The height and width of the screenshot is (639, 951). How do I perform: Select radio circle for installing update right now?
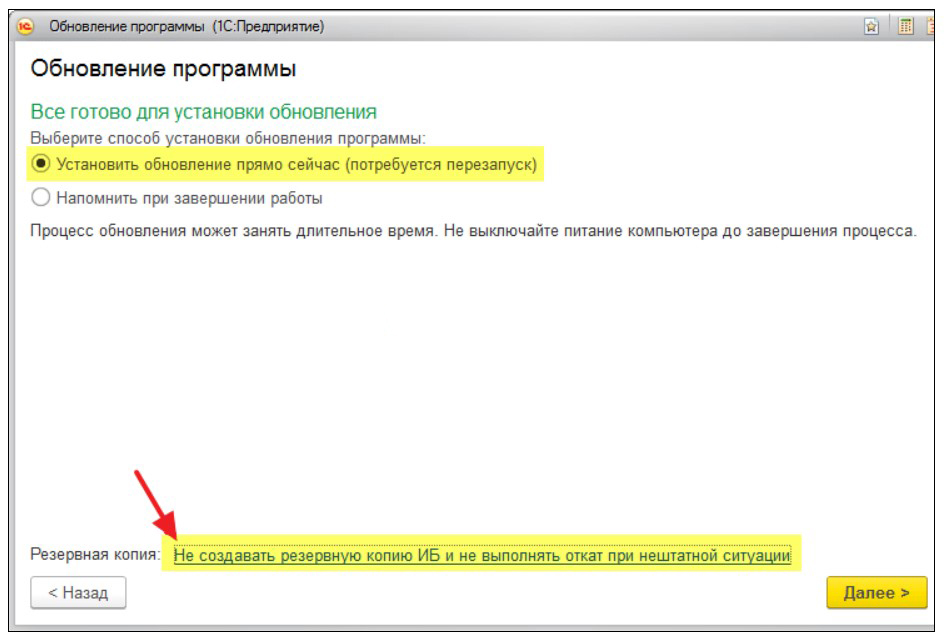[41, 163]
